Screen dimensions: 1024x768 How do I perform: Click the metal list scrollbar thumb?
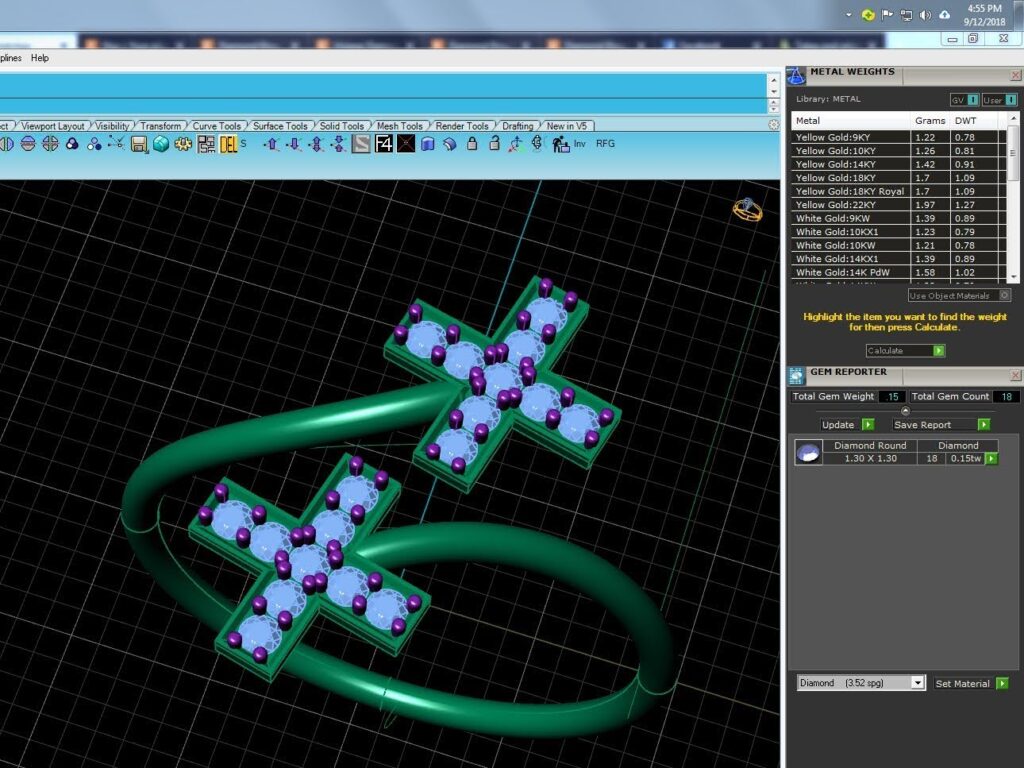(1013, 153)
